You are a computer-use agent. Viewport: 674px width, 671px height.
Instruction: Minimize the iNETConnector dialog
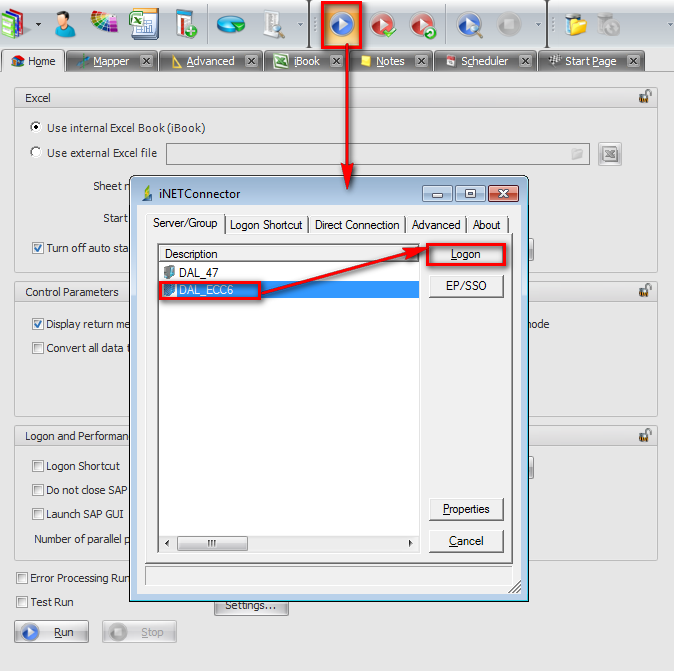[437, 194]
